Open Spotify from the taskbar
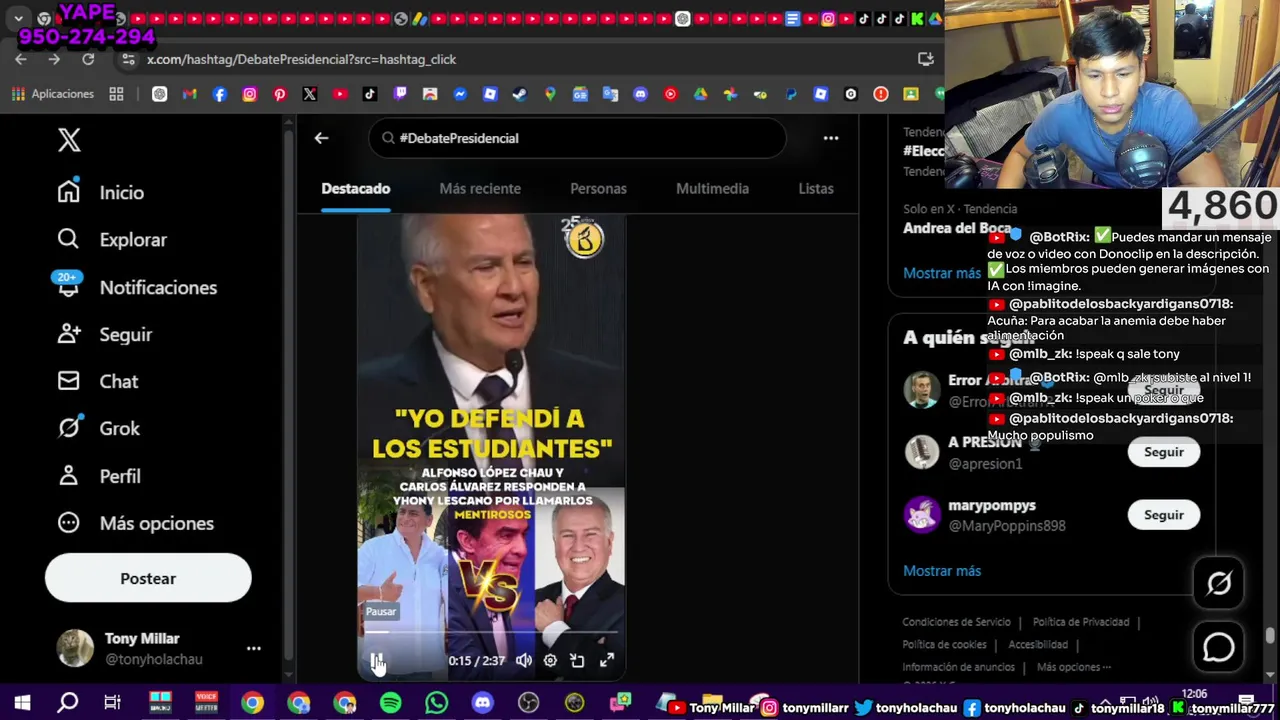Image resolution: width=1280 pixels, height=720 pixels. click(x=391, y=703)
